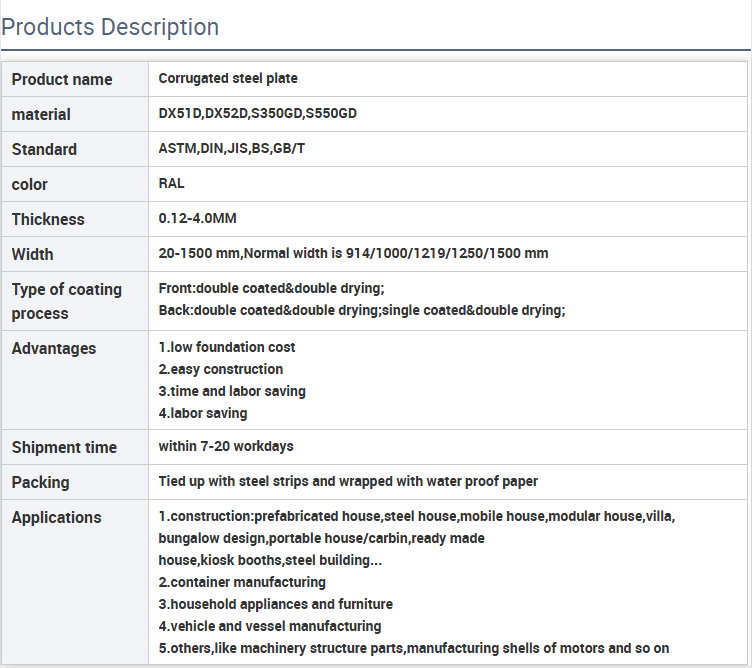Click the 2.container manufacturing application line
Screen dimensions: 752x668
[242, 582]
